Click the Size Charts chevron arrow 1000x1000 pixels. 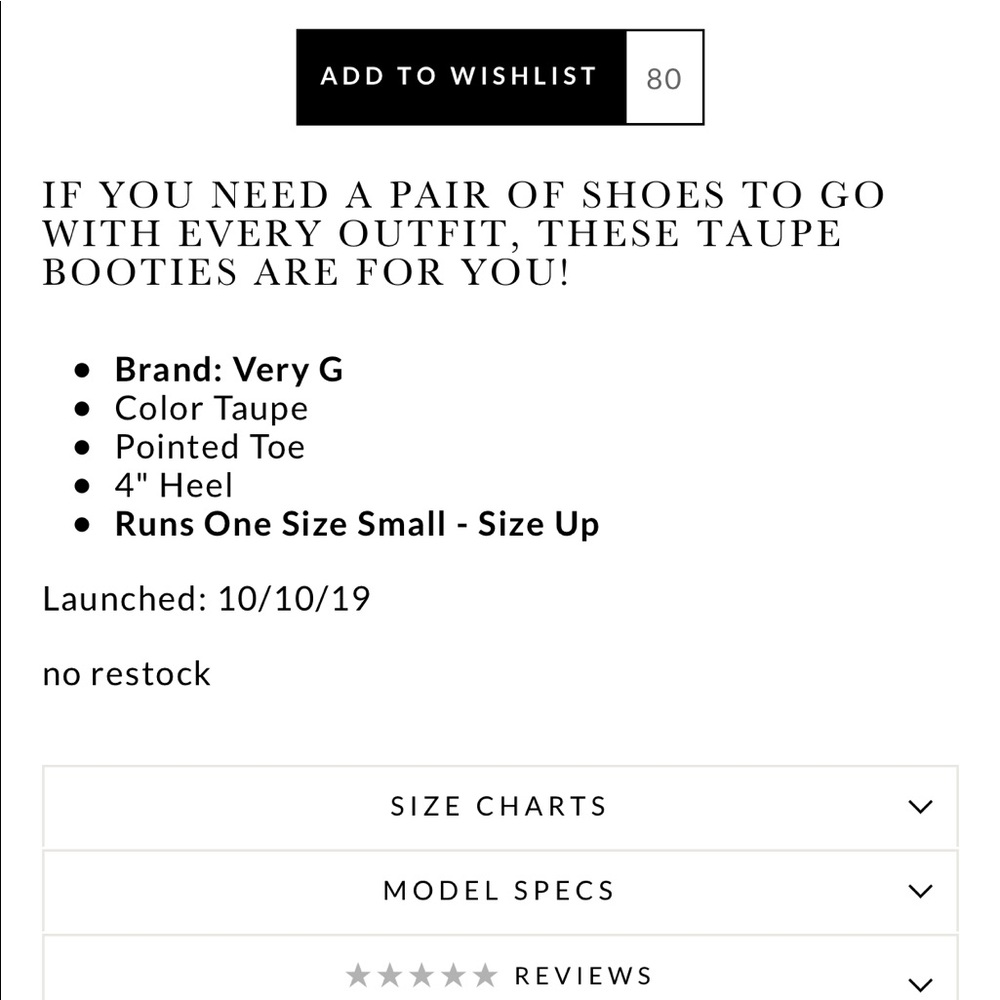(x=920, y=807)
